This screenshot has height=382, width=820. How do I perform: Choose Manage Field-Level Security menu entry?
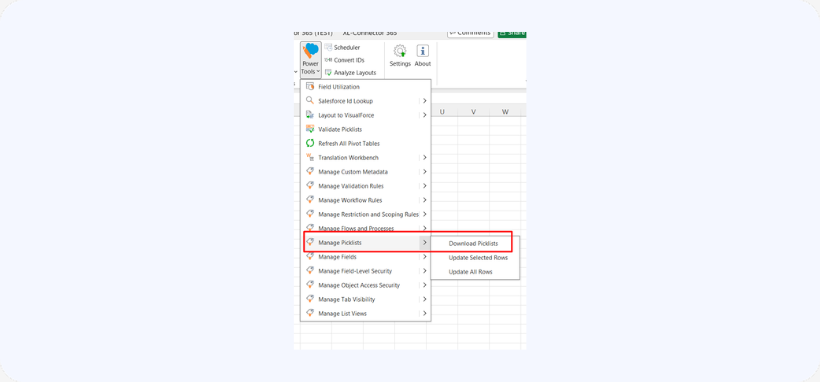[x=366, y=271]
